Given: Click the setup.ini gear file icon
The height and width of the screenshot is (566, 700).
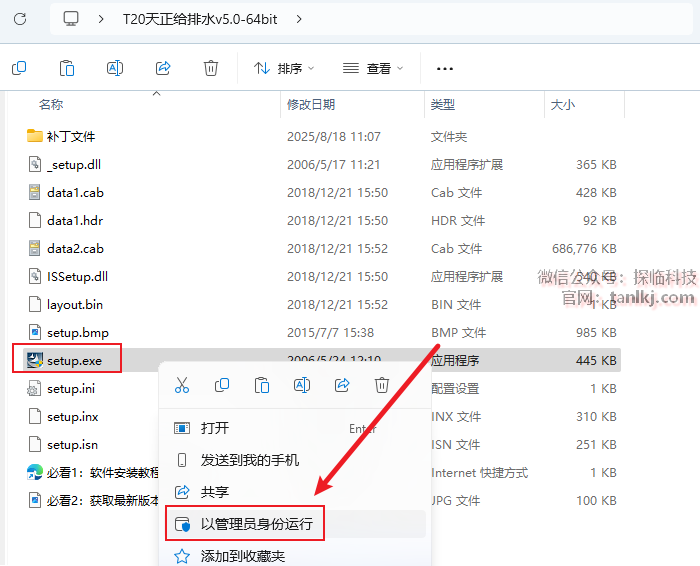Looking at the screenshot, I should point(34,388).
